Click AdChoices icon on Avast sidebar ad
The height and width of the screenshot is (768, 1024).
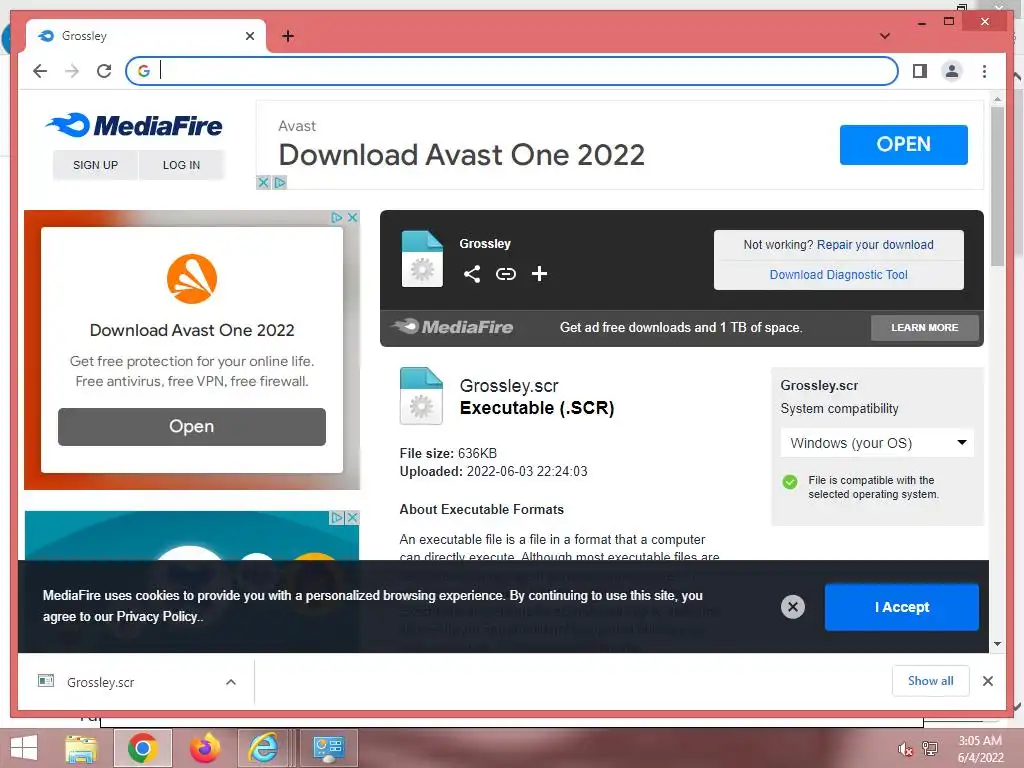337,217
